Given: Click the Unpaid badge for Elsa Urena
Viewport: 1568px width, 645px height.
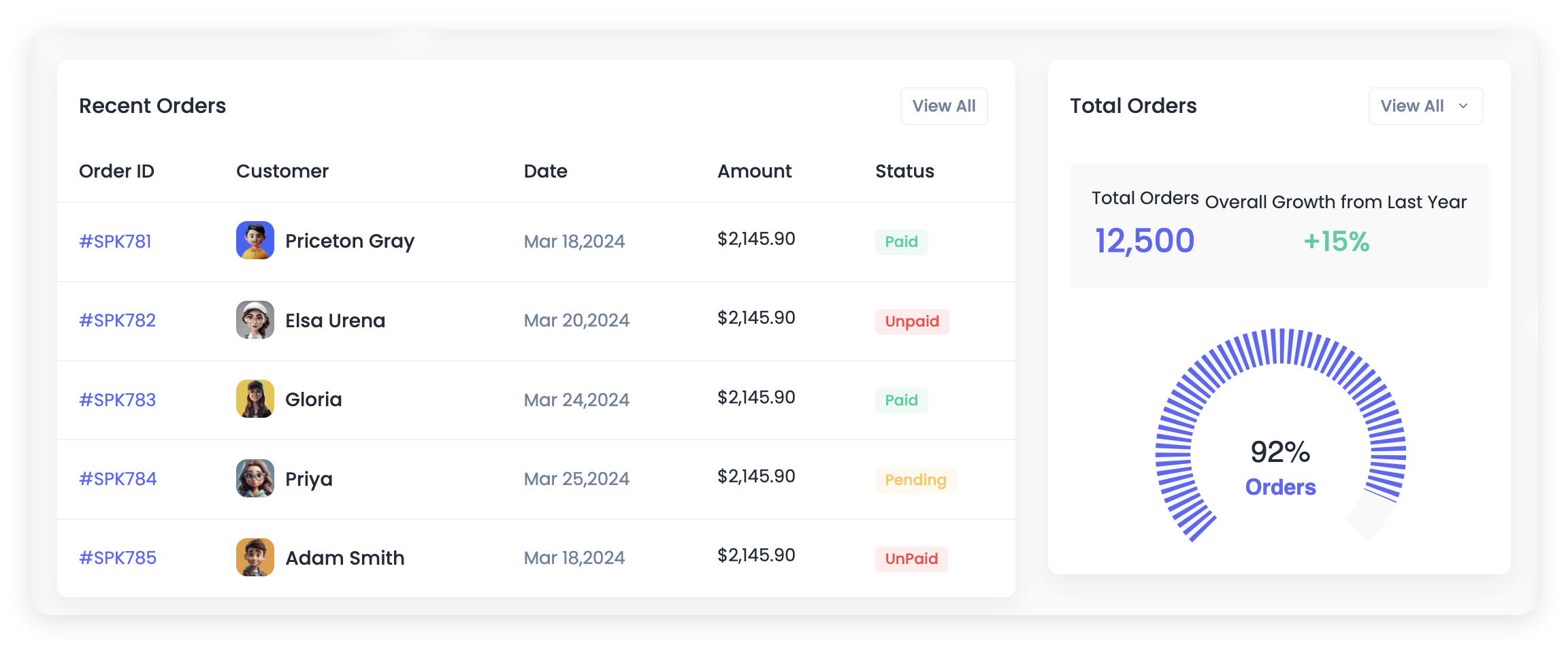Looking at the screenshot, I should 911,321.
